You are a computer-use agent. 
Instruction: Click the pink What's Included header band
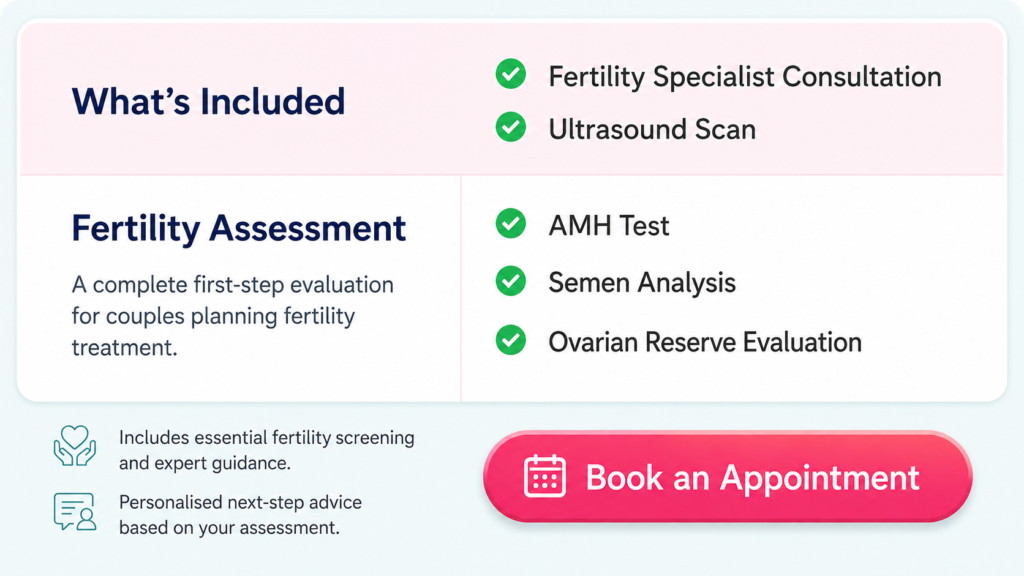512,99
